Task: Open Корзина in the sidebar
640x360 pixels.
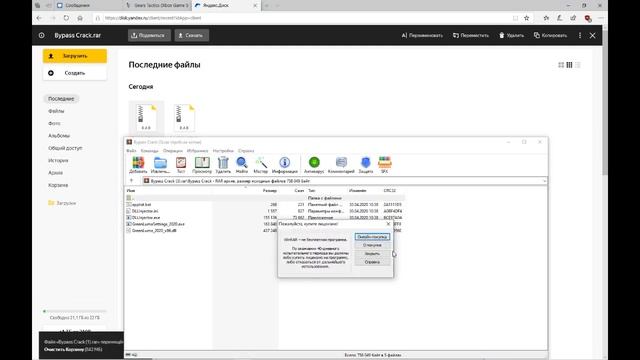Action: [58, 185]
